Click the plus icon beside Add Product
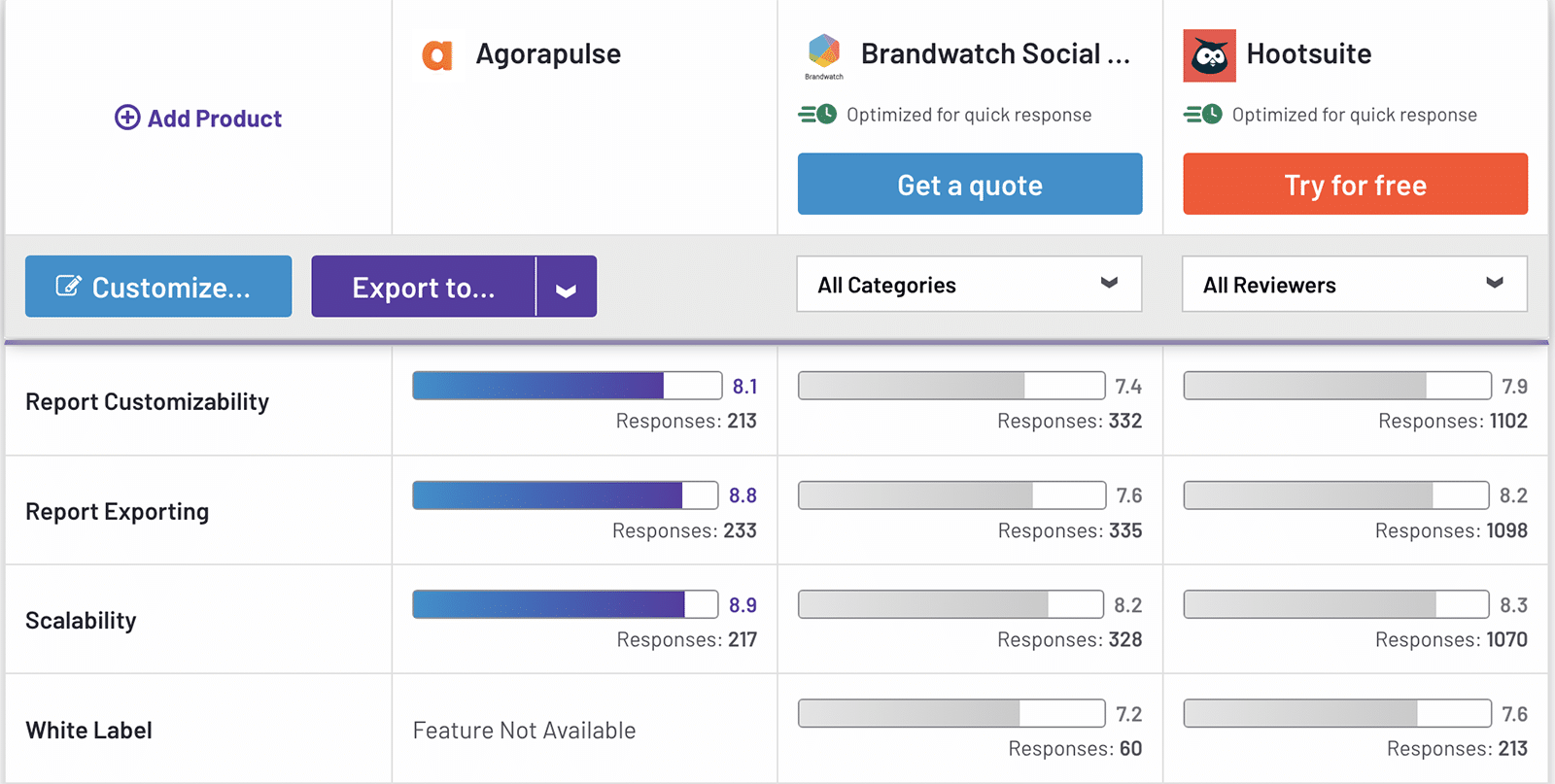The width and height of the screenshot is (1555, 784). pos(127,118)
